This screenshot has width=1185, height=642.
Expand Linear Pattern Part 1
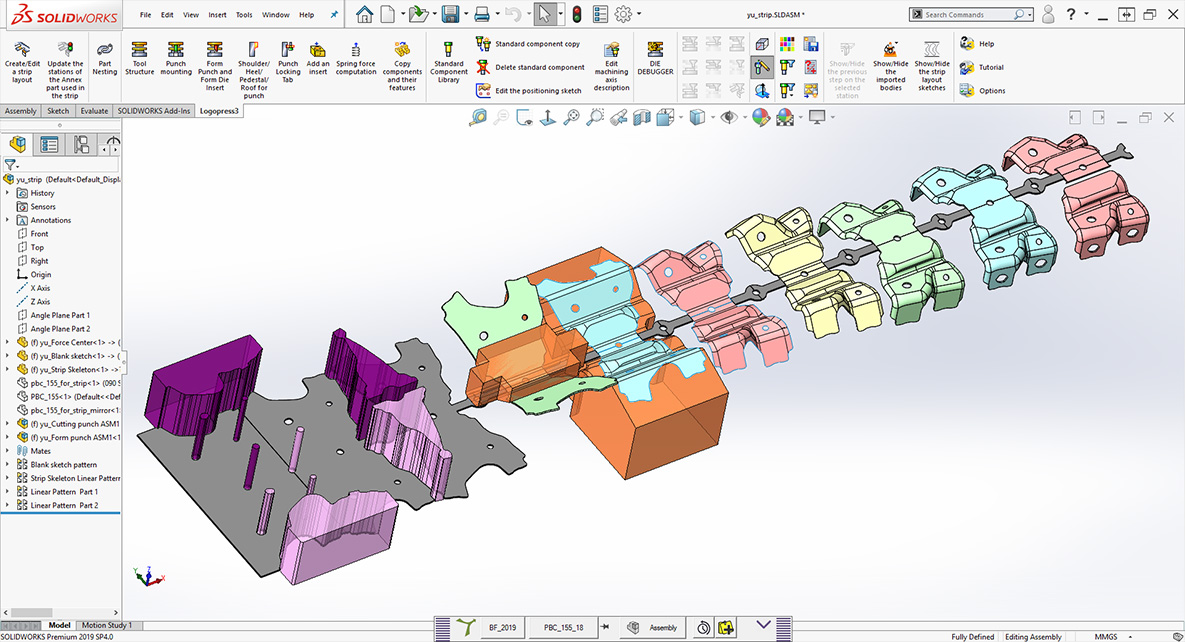click(8, 492)
